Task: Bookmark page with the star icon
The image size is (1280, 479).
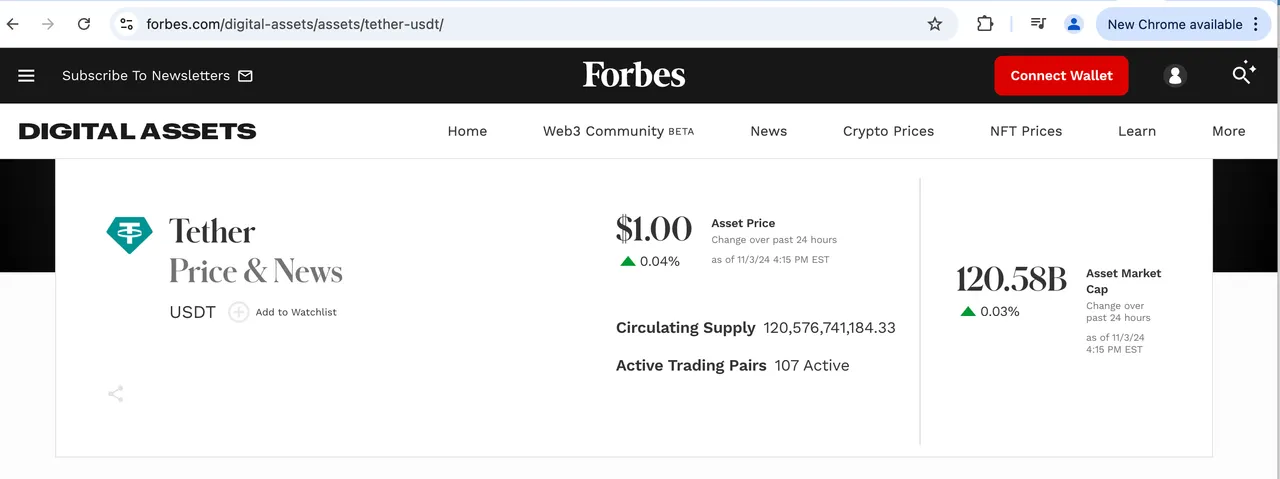Action: (x=935, y=24)
